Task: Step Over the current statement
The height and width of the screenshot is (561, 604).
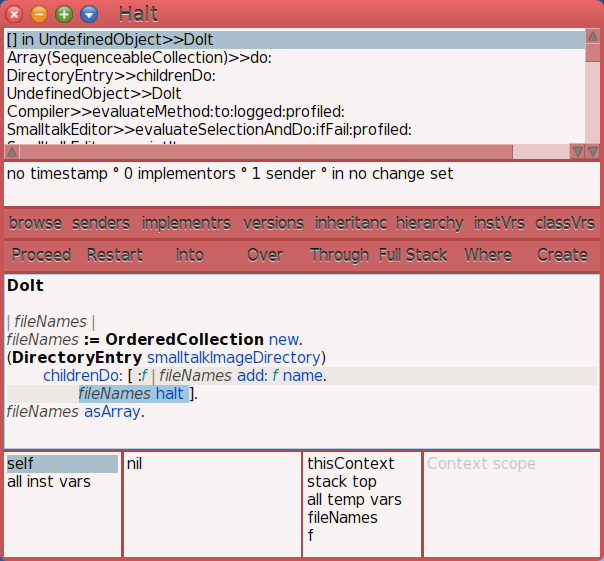Action: [x=264, y=255]
